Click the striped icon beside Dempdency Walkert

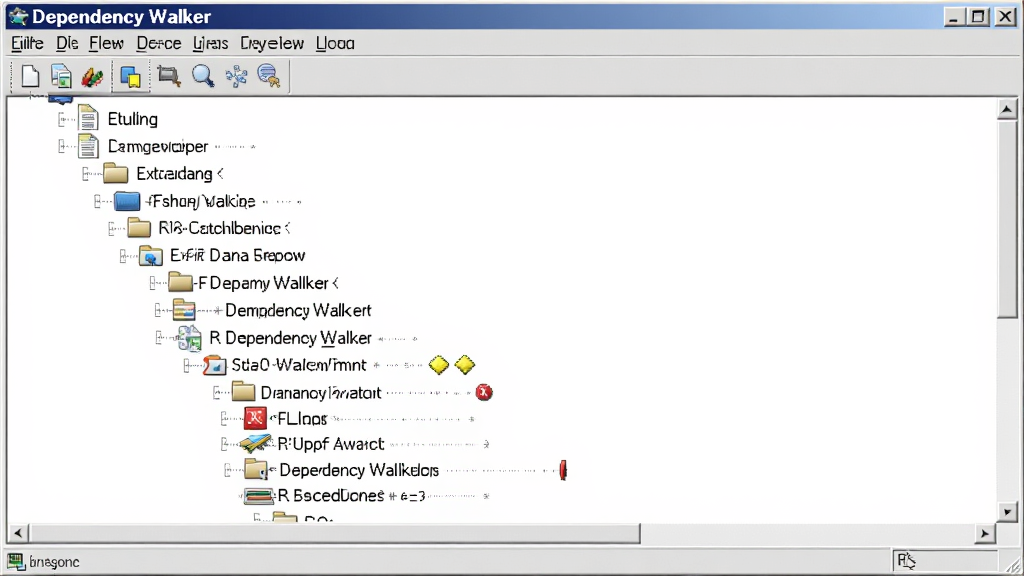(184, 310)
